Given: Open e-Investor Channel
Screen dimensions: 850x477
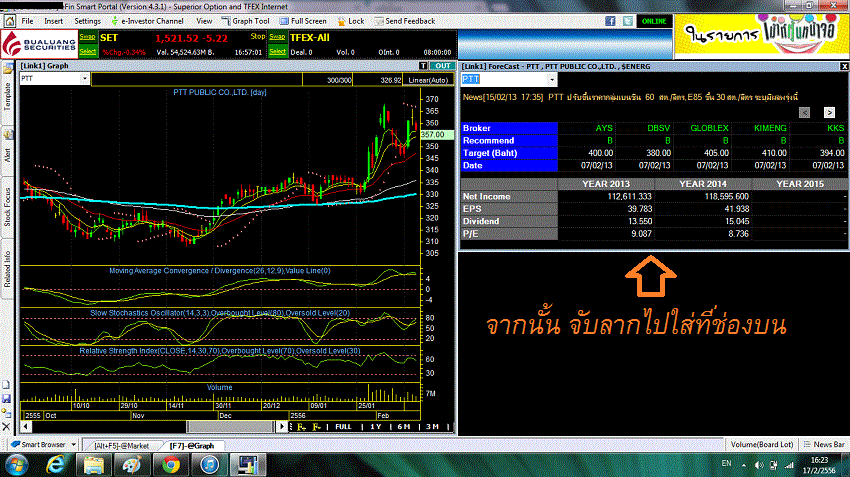Looking at the screenshot, I should [147, 21].
